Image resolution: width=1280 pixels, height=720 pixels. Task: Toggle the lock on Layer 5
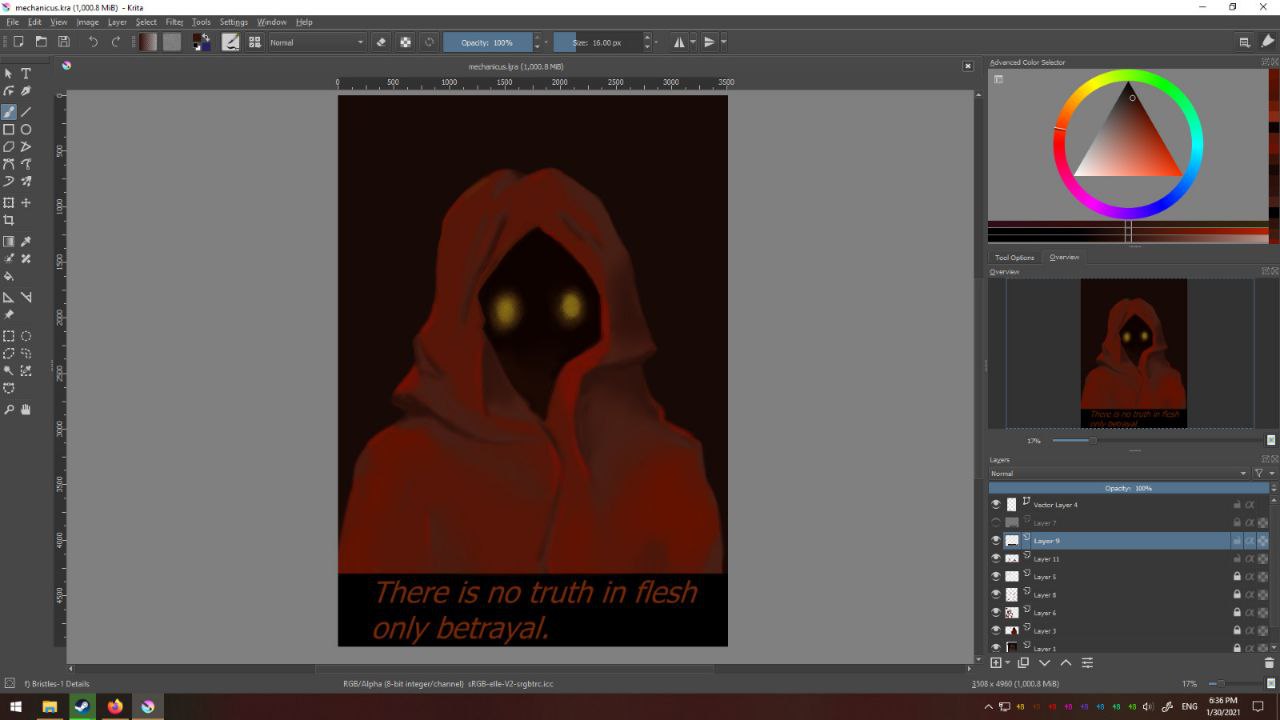1237,577
